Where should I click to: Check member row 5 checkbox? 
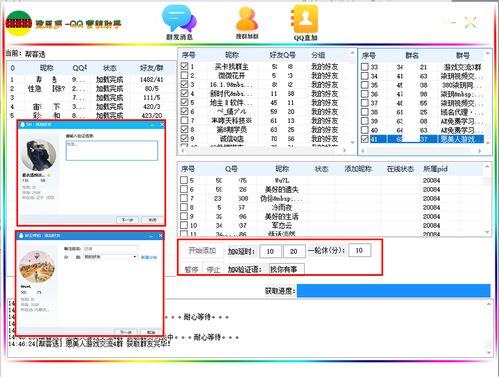[x=184, y=180]
